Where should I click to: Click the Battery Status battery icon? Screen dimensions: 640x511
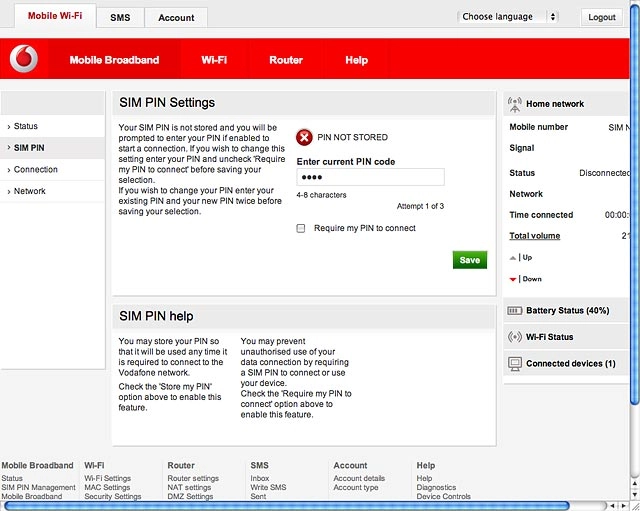coord(514,311)
